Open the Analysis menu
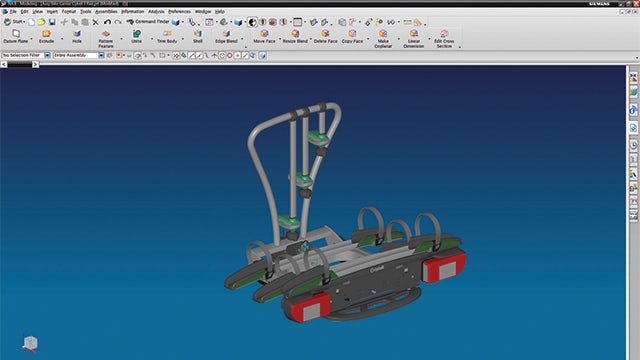The image size is (640, 360). 156,12
